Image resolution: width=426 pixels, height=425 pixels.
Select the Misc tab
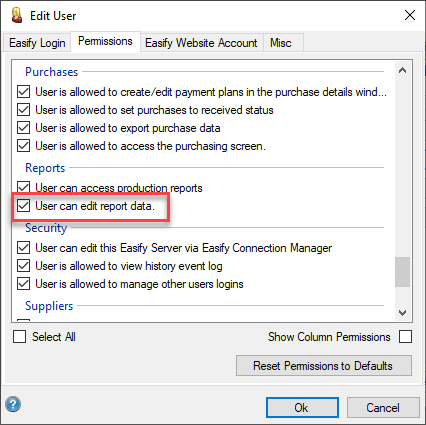tap(281, 43)
